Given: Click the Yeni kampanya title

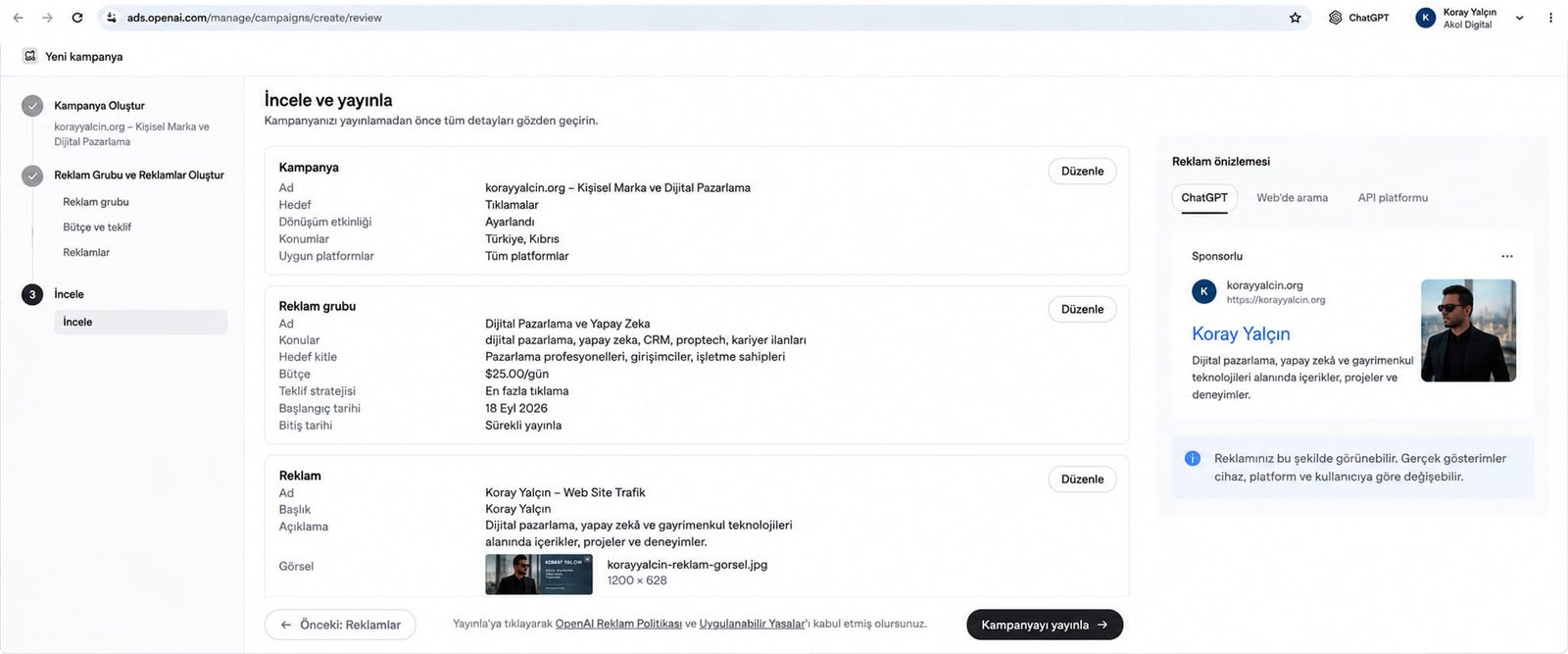Looking at the screenshot, I should (x=84, y=57).
